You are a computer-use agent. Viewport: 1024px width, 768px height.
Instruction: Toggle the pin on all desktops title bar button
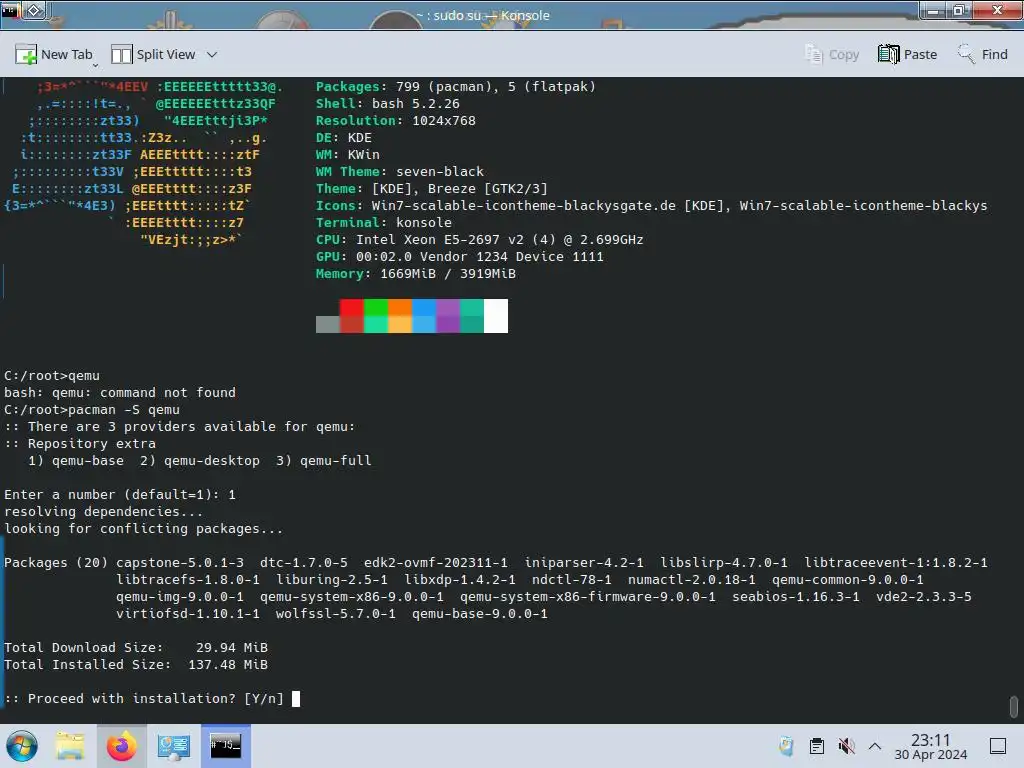click(34, 10)
